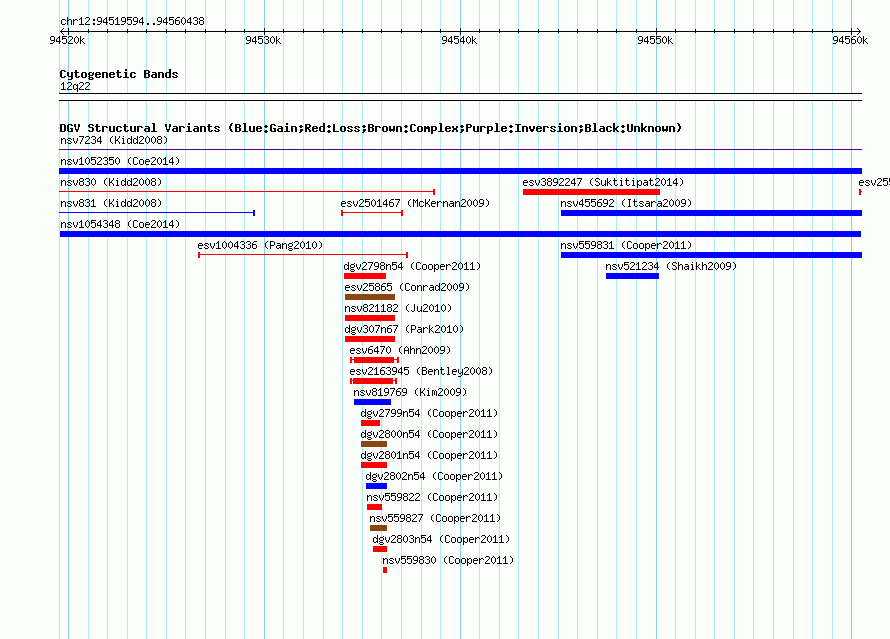Click the red dgv2803n54 bar
This screenshot has width=890, height=639.
(x=380, y=549)
